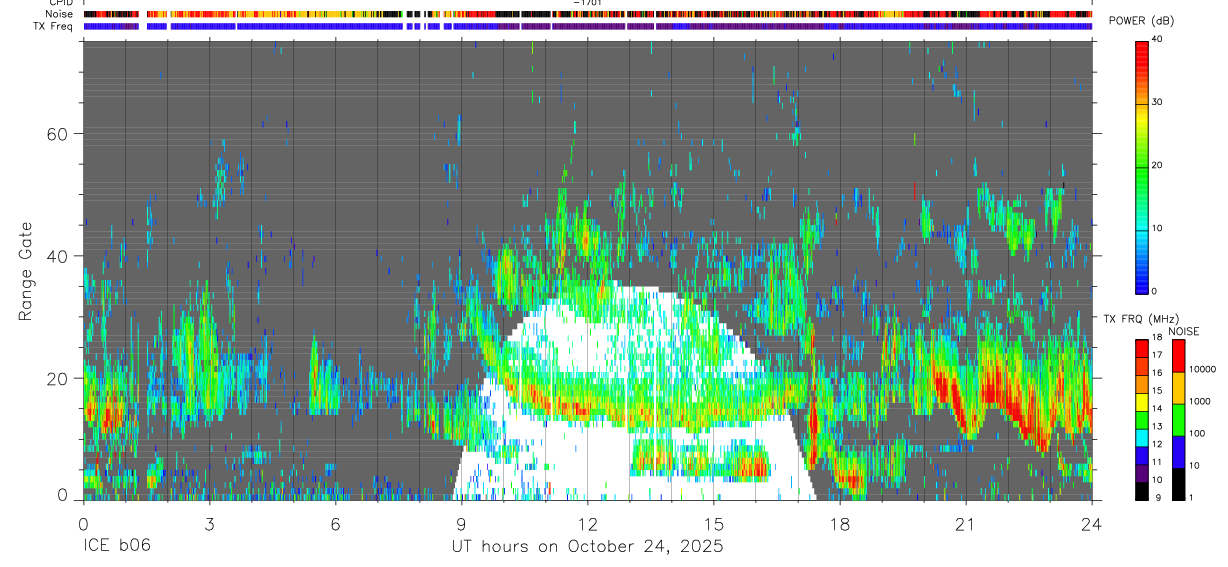Click the 16 tick on TX FRQ legend
The width and height of the screenshot is (1228, 567).
pos(1158,375)
